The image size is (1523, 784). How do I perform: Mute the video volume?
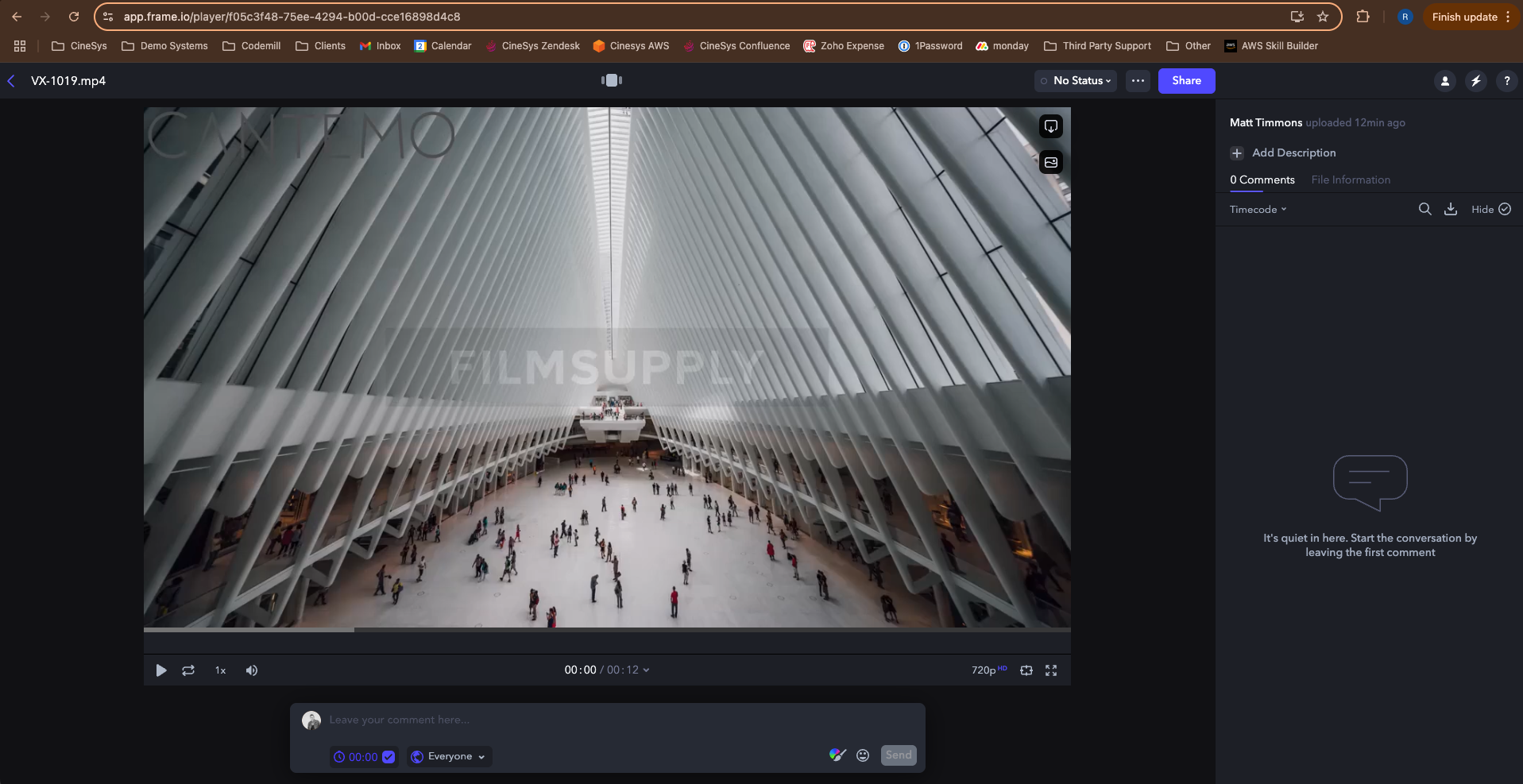click(x=252, y=670)
